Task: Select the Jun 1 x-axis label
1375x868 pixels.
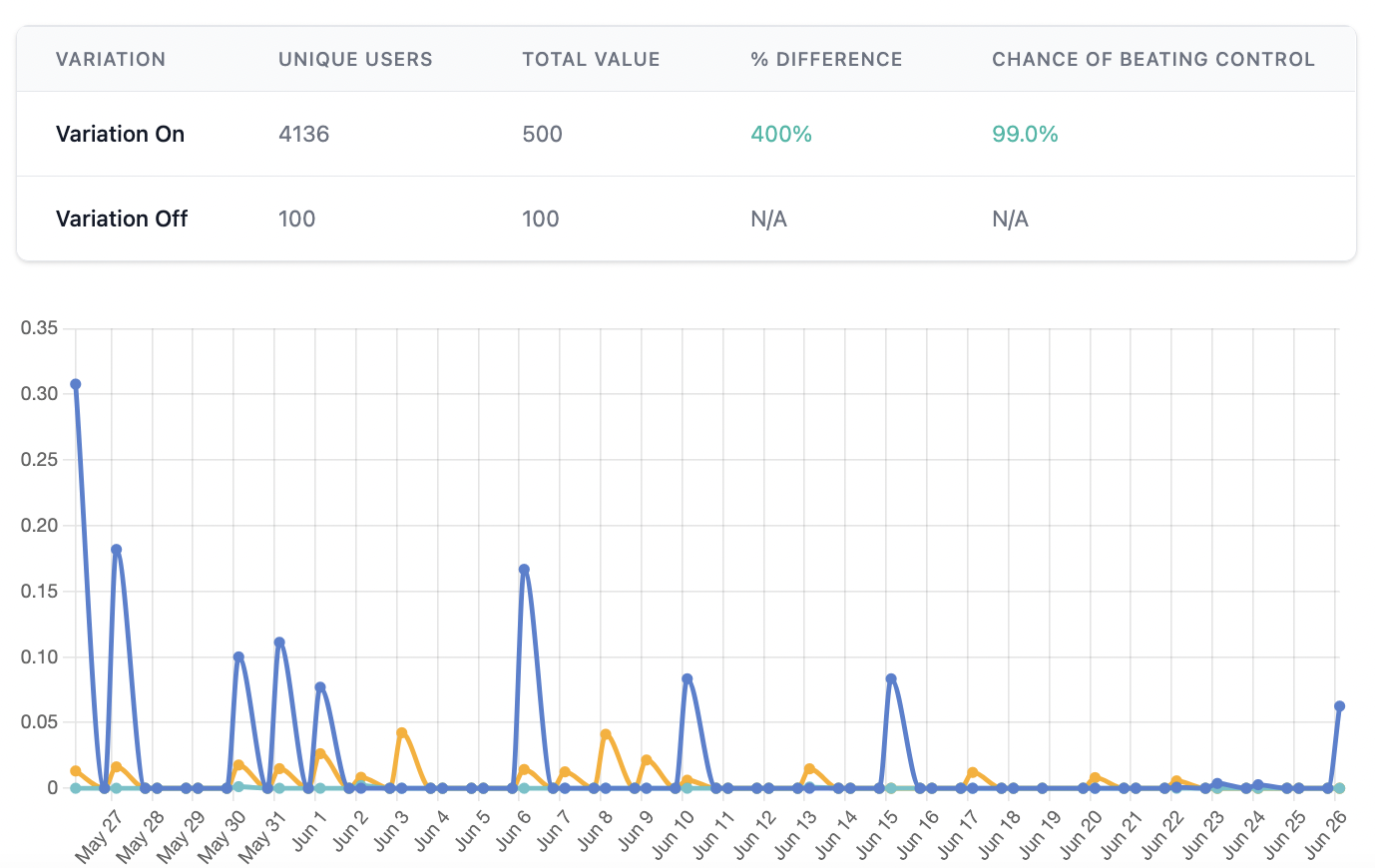Action: click(307, 831)
